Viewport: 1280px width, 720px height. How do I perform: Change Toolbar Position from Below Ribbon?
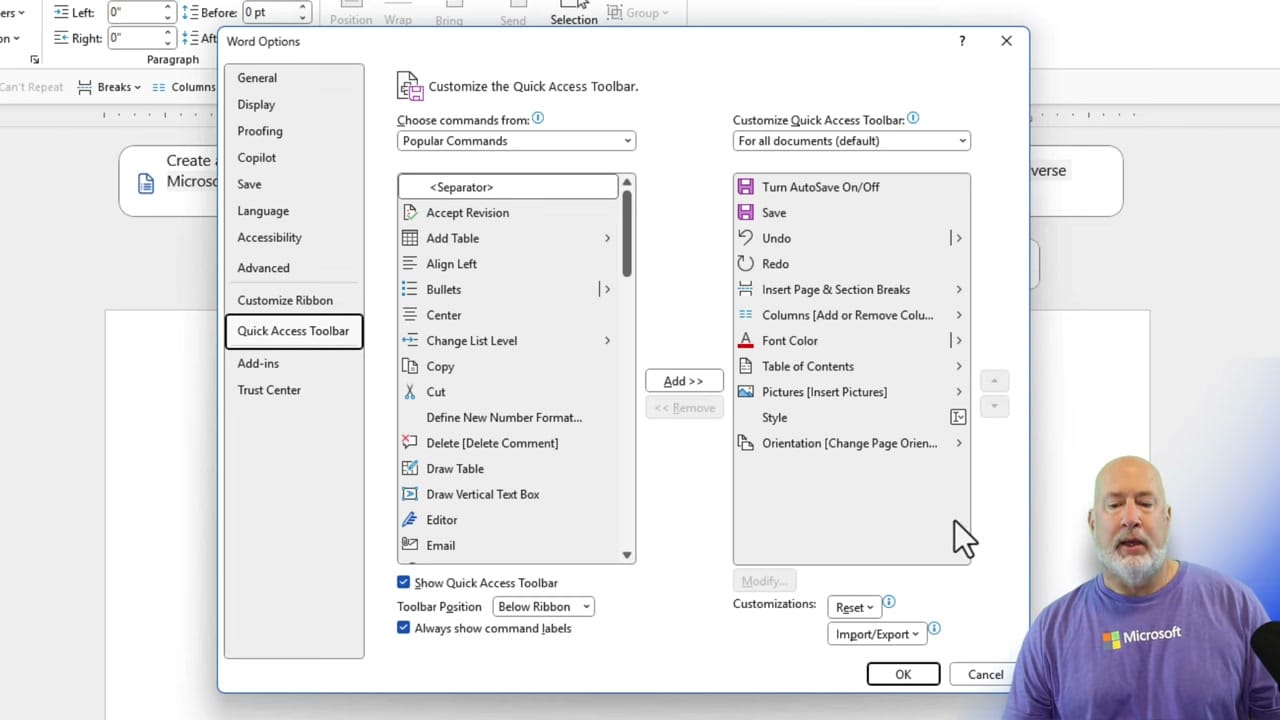pos(543,606)
